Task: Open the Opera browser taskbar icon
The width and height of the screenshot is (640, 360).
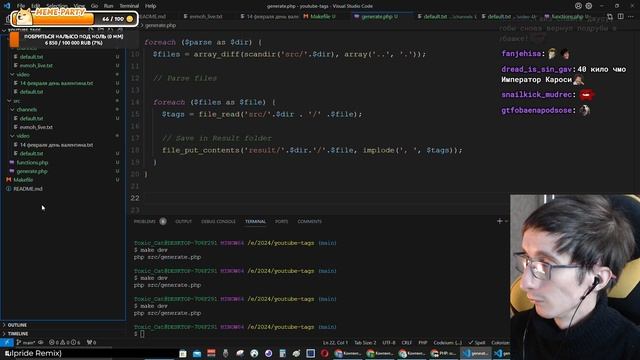Action: pyautogui.click(x=324, y=353)
